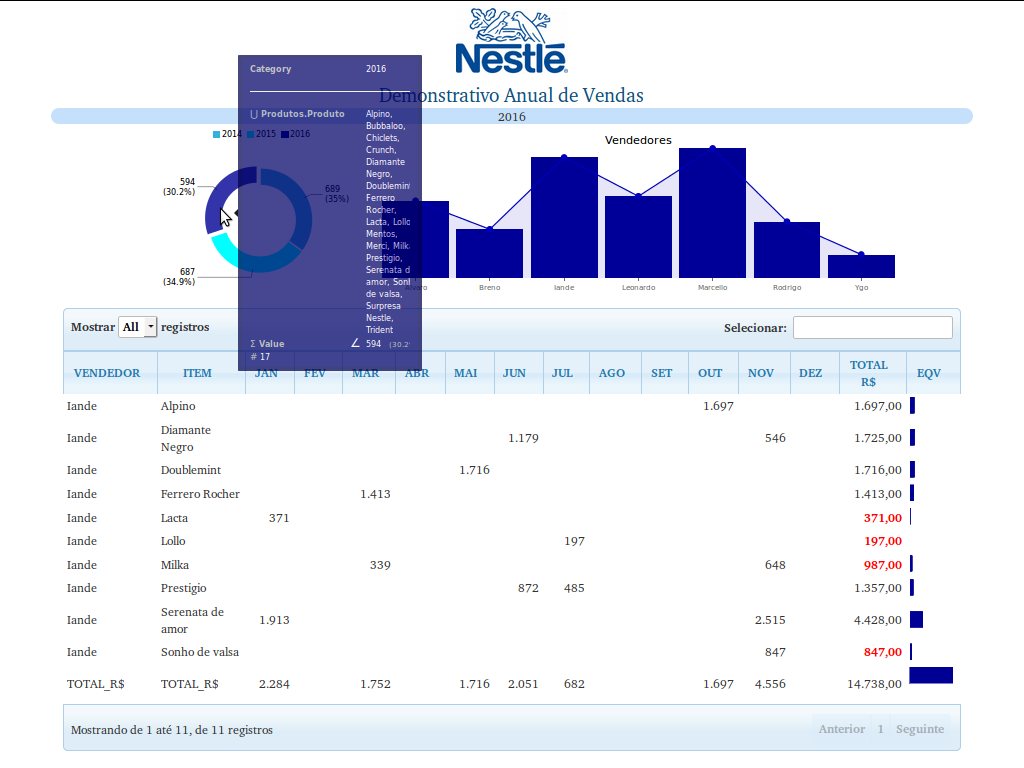Go to the Anterior page
Image resolution: width=1024 pixels, height=768 pixels.
(842, 729)
